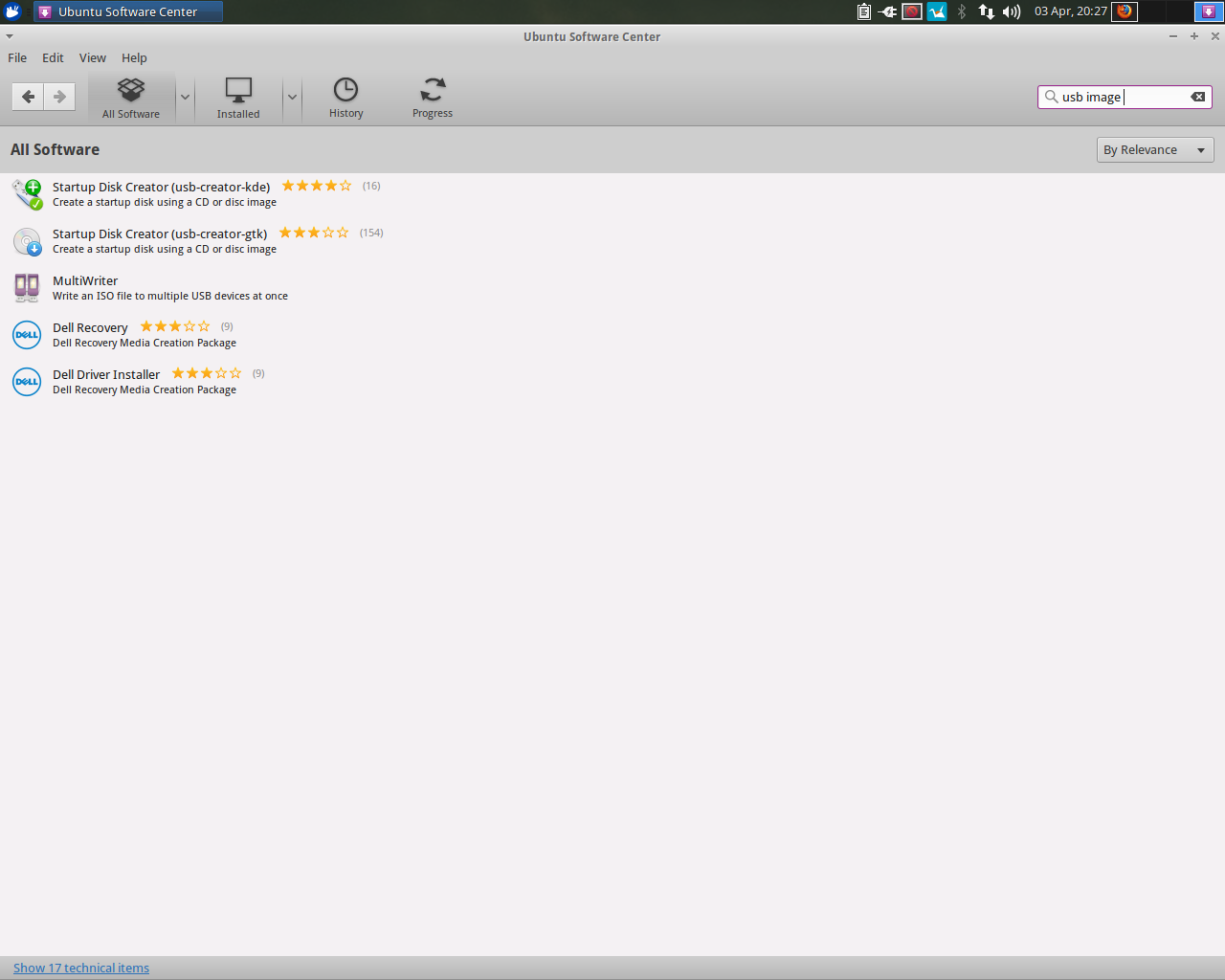Open the Edit menu
Screen dimensions: 1225x980
[x=53, y=57]
